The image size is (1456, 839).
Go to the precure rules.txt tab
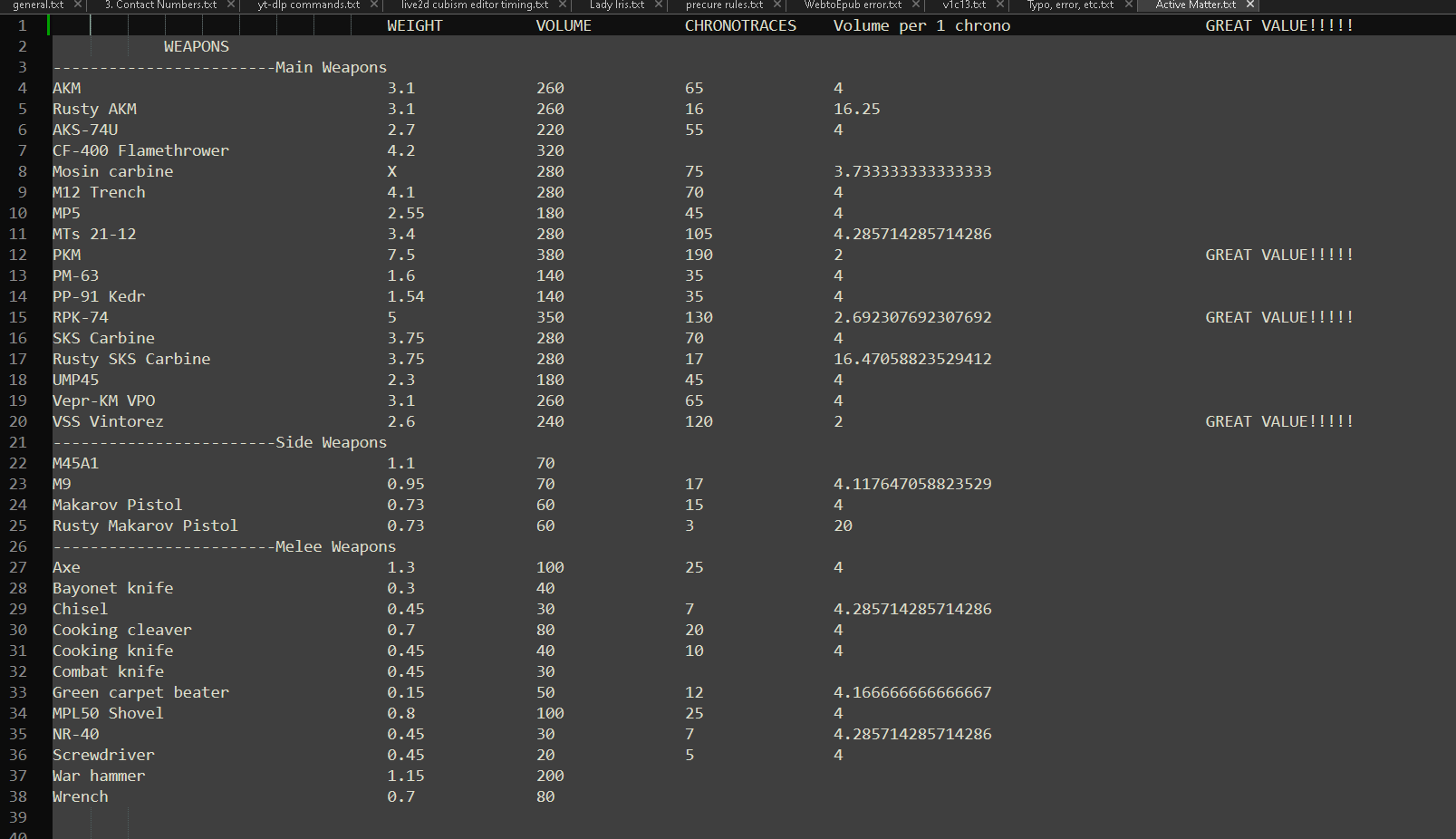click(724, 5)
